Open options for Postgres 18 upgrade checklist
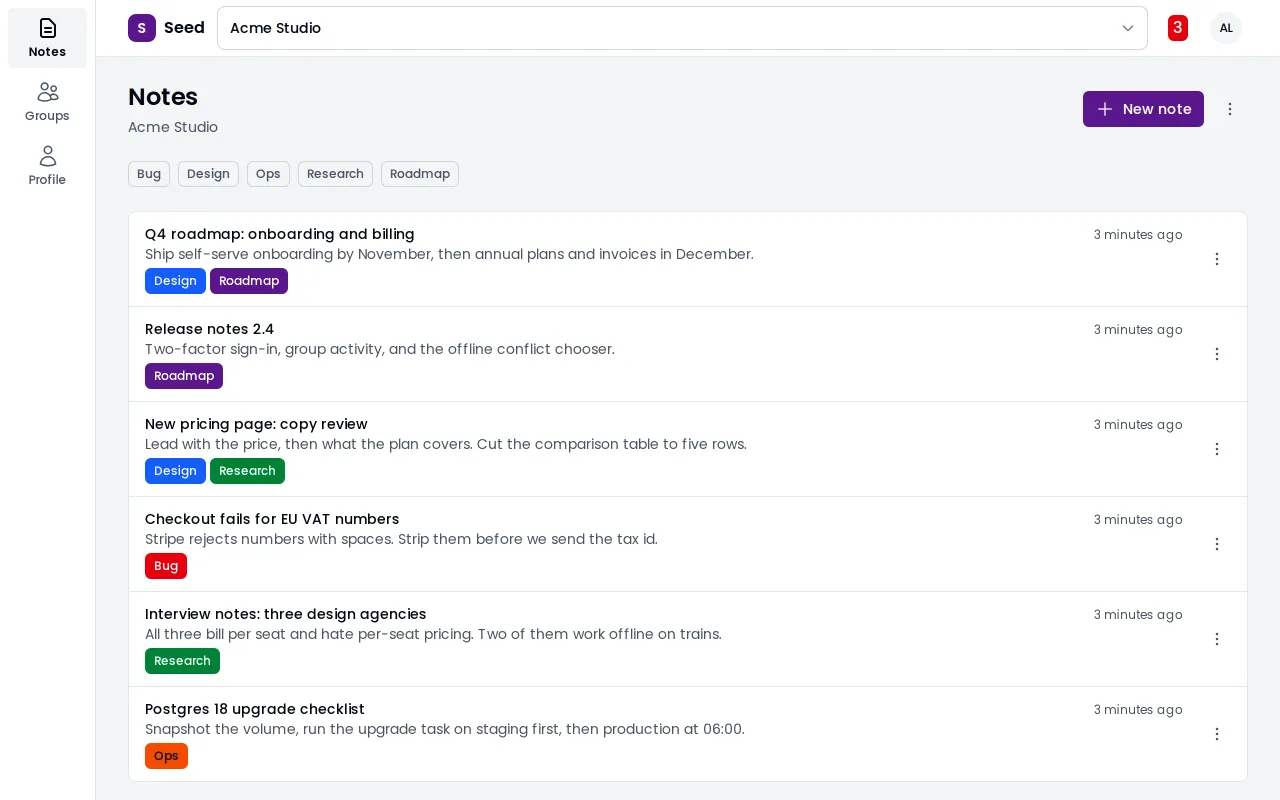This screenshot has width=1280, height=800. (x=1217, y=734)
